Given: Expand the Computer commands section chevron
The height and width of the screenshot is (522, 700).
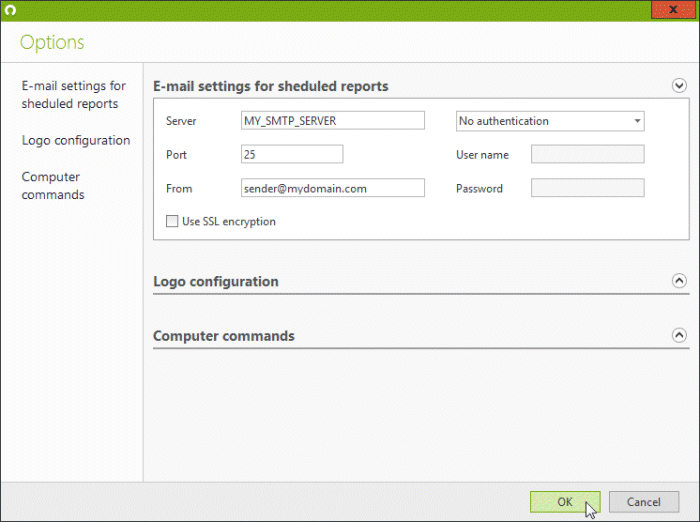Looking at the screenshot, I should coord(679,335).
